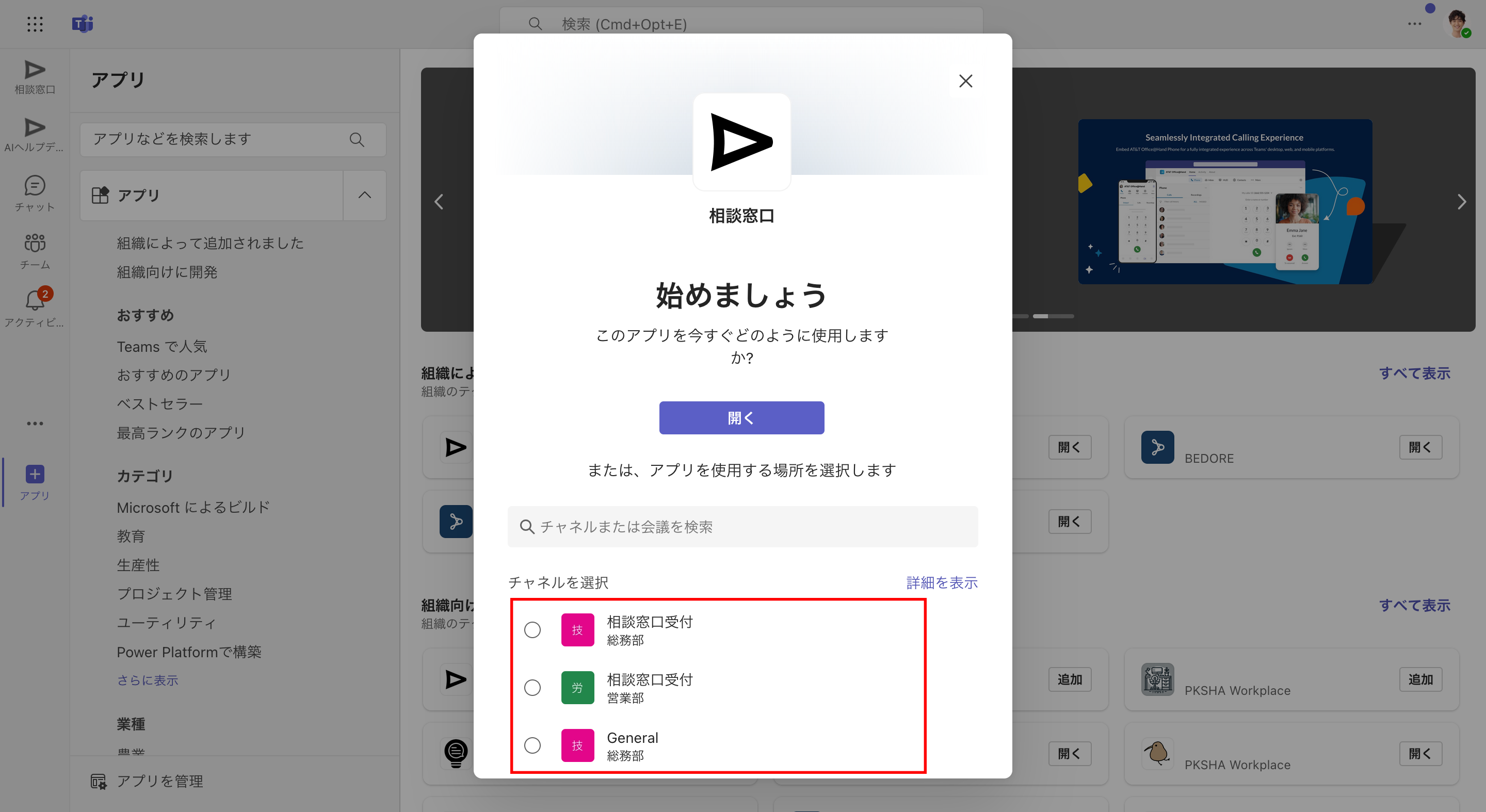Select radio for 相談窓口受付 営業部
The height and width of the screenshot is (812, 1486).
(x=532, y=688)
